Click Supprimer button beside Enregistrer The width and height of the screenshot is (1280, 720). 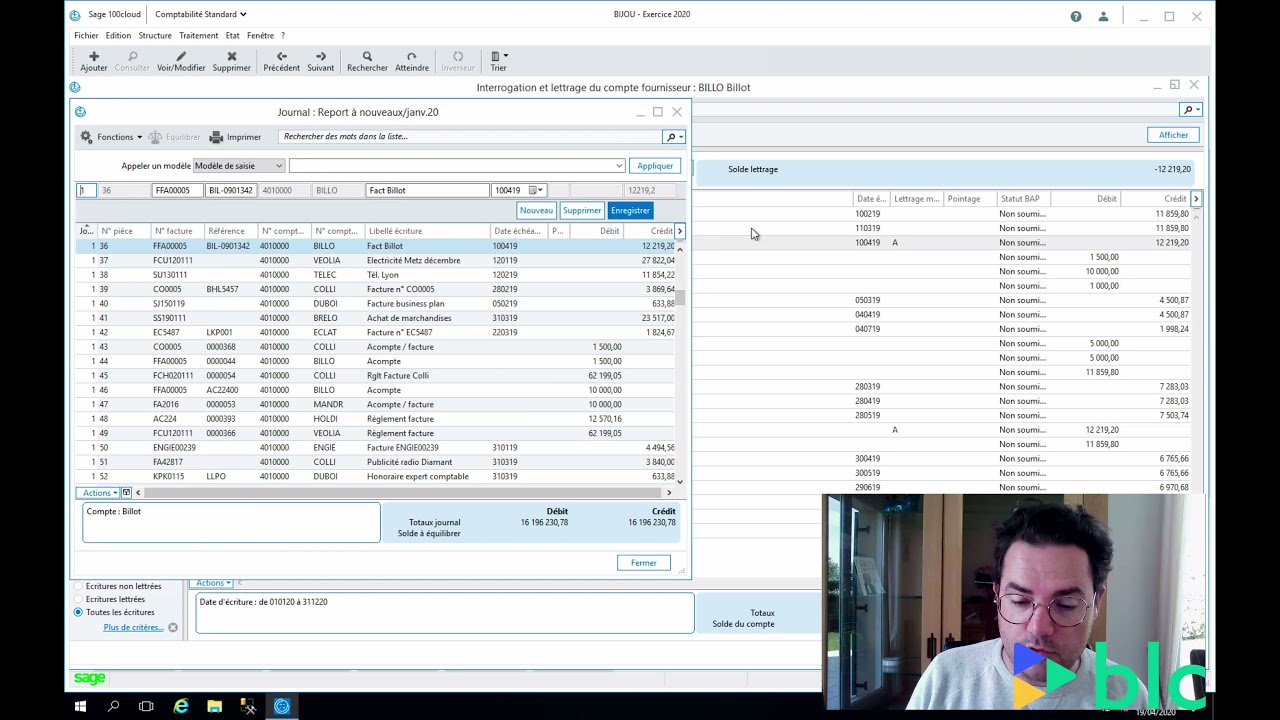click(582, 211)
